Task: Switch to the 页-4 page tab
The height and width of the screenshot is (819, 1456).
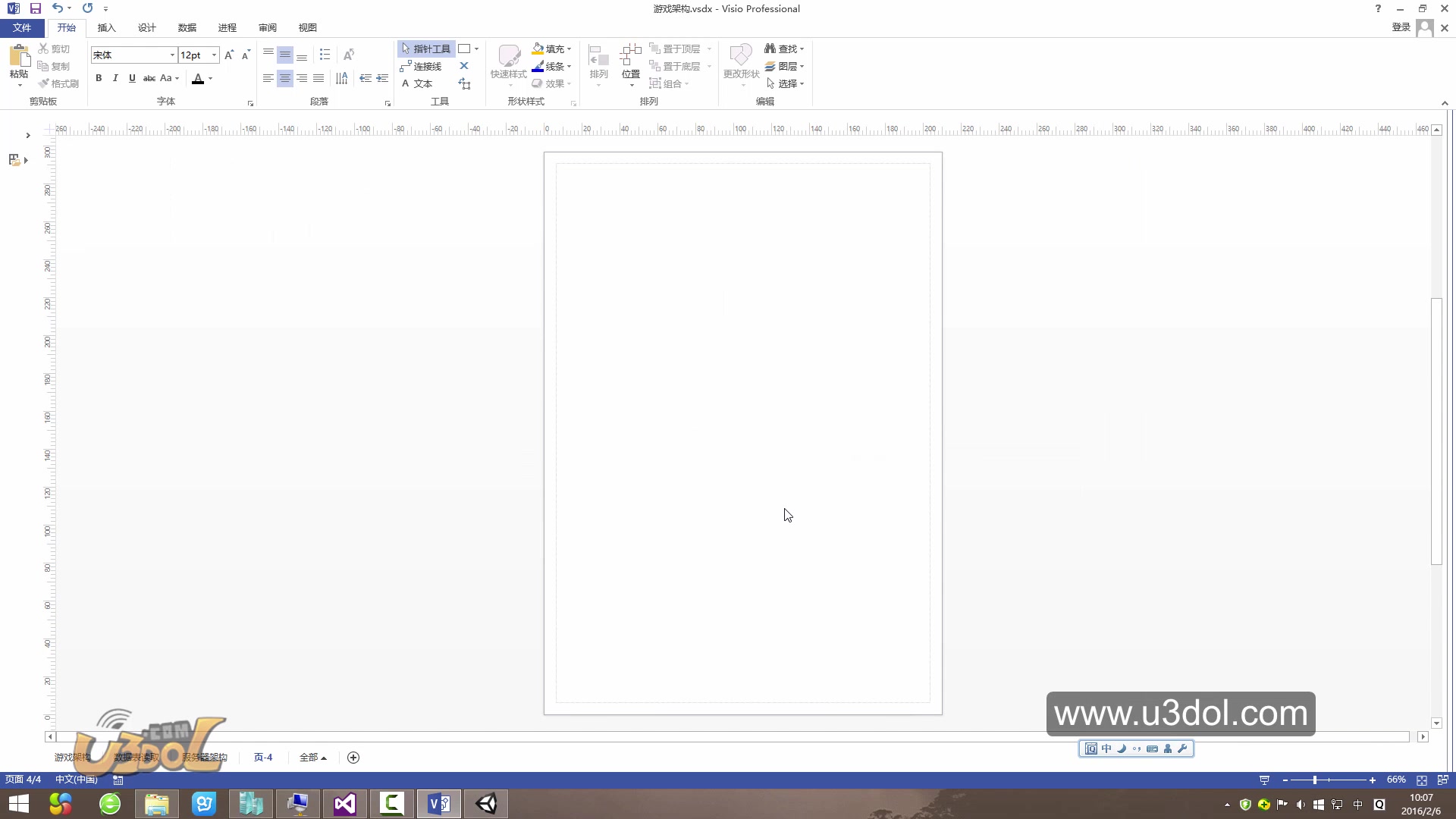Action: coord(262,758)
